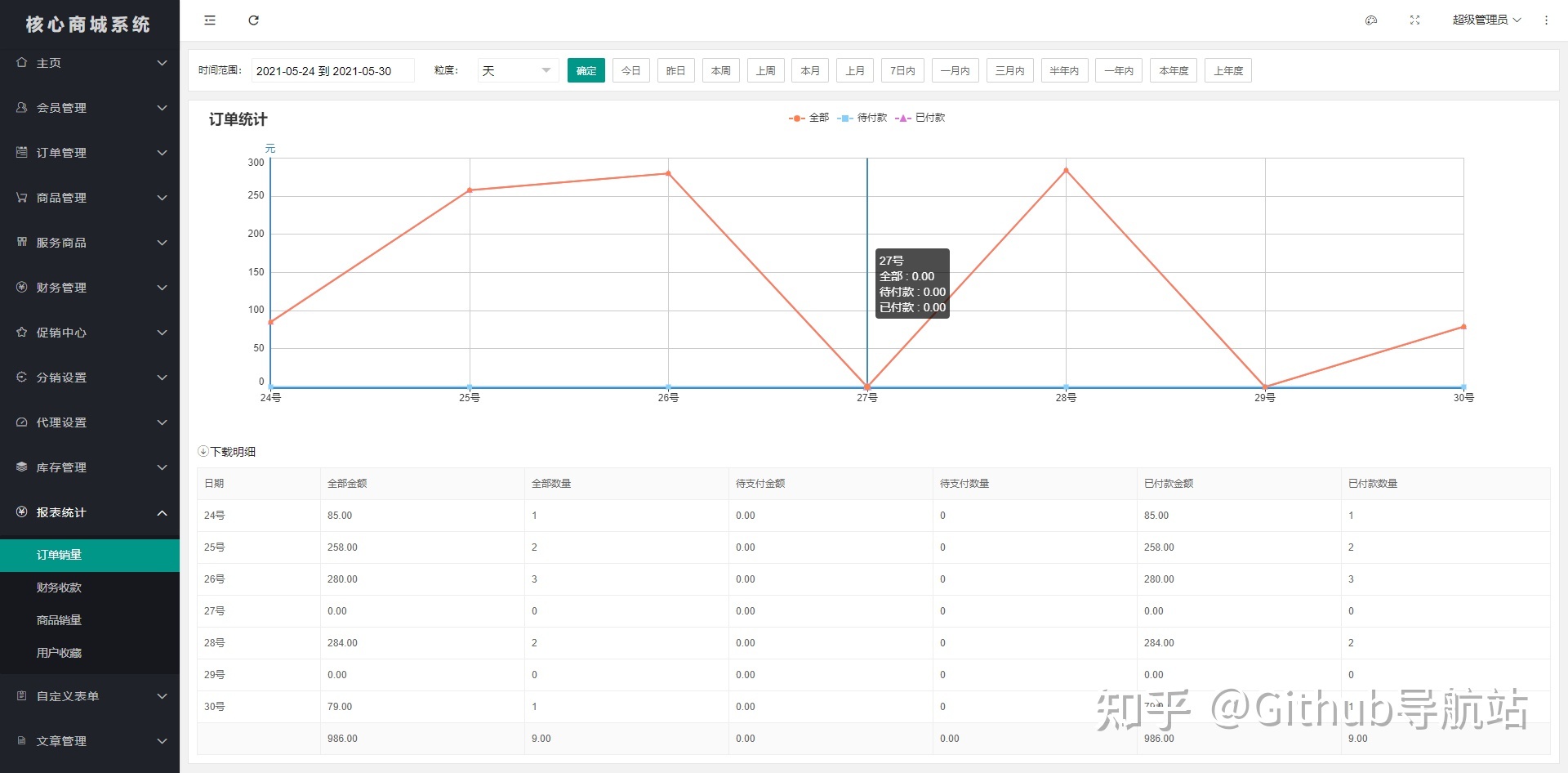Click the date range input field
Viewport: 1568px width, 773px height.
tap(332, 70)
